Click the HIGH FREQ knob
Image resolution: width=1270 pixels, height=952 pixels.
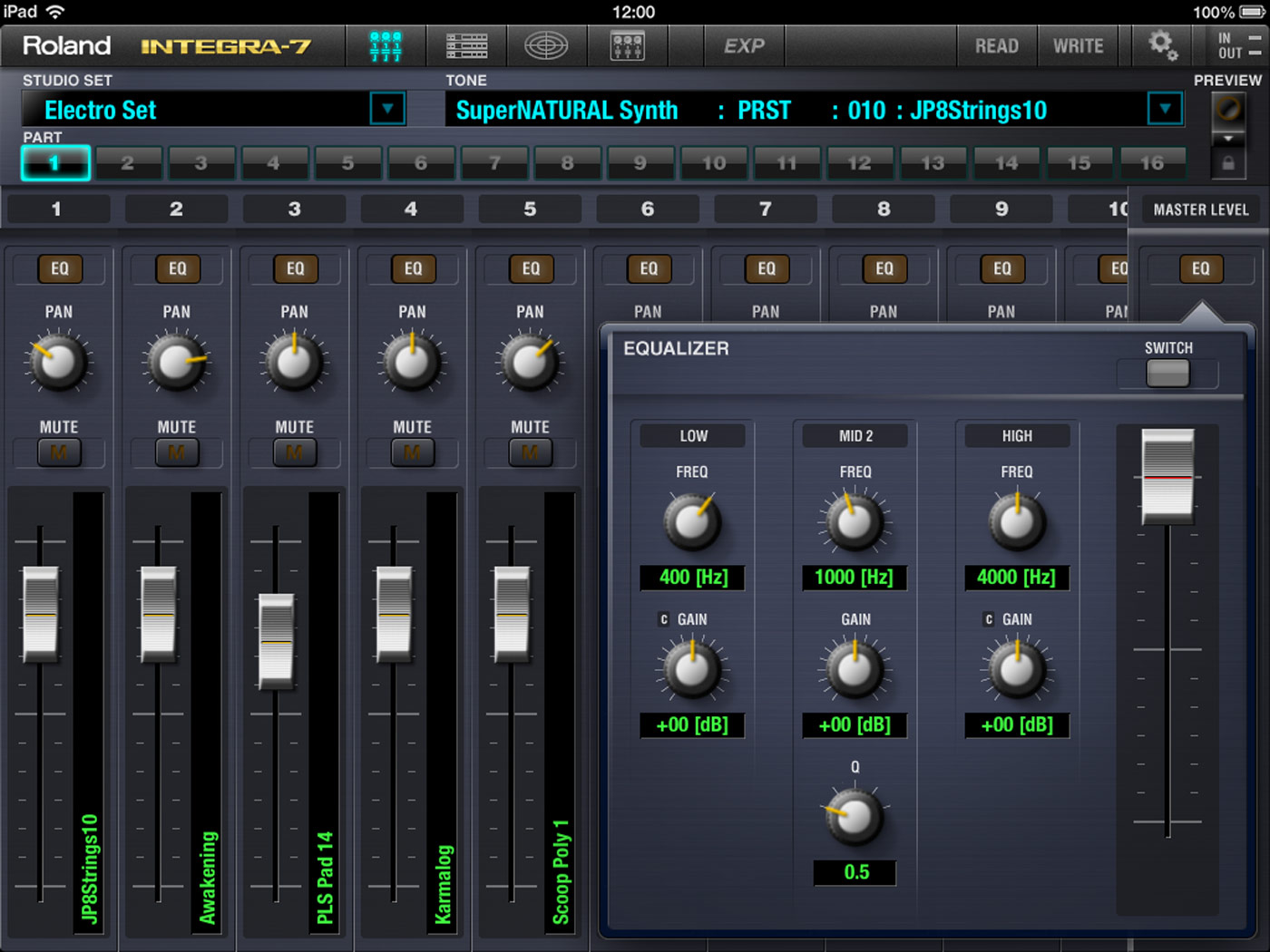[1017, 521]
